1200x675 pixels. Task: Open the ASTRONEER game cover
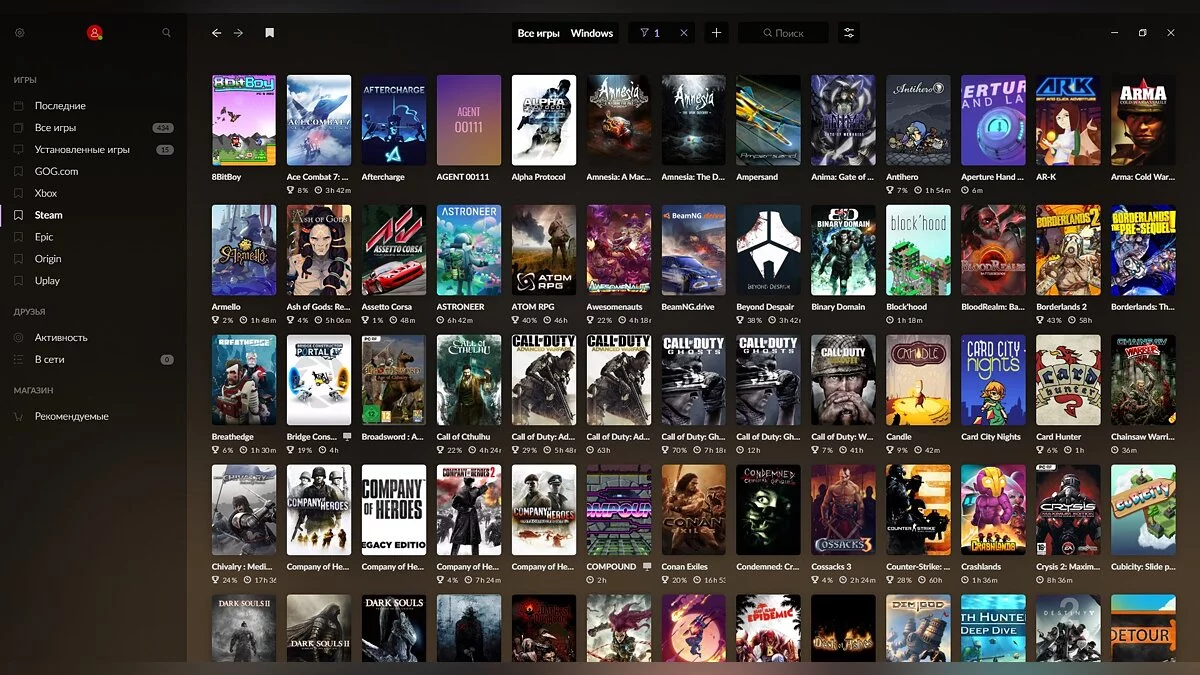469,251
